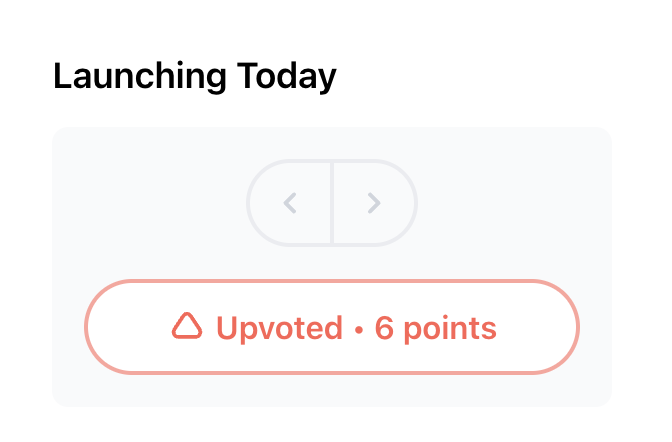Remove your upvote from this launch
This screenshot has height=442, width=672.
(x=332, y=327)
